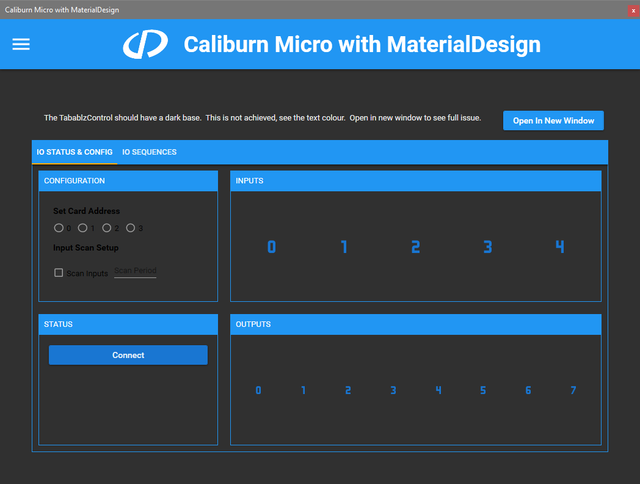
Task: Click the STATUS panel header
Action: [128, 324]
